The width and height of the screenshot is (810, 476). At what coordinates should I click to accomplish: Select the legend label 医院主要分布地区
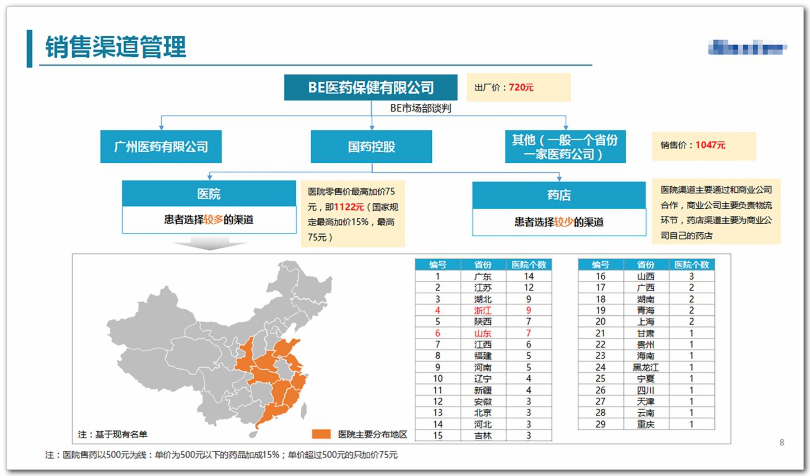pyautogui.click(x=372, y=434)
